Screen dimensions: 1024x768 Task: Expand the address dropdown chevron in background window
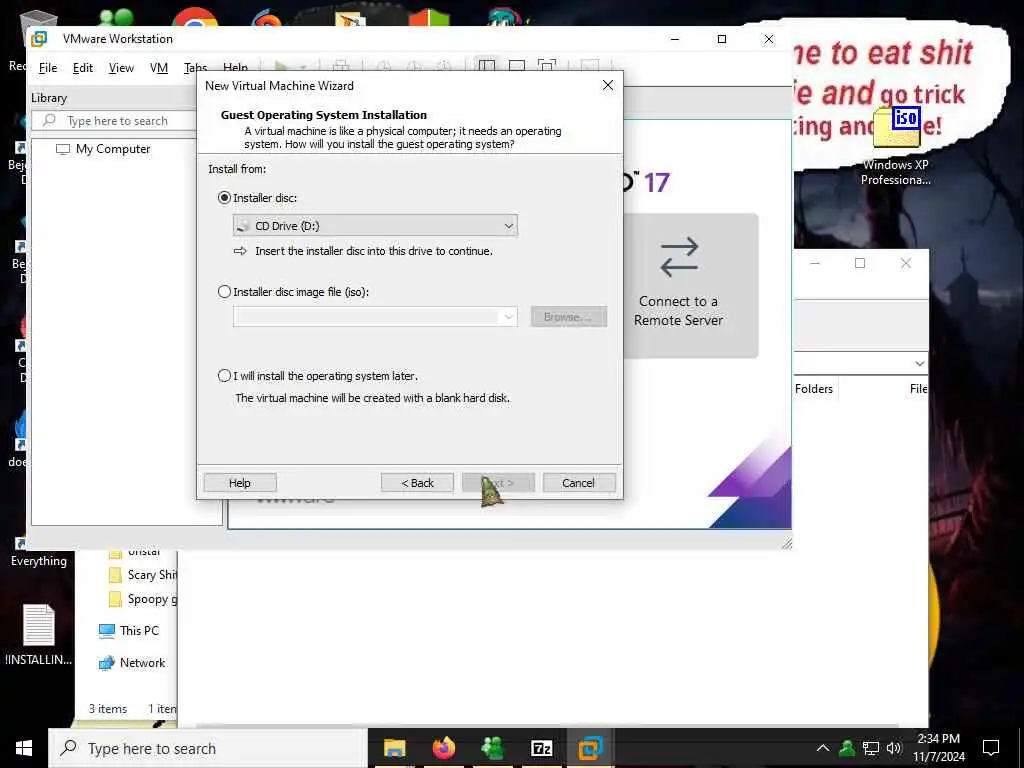click(x=920, y=363)
